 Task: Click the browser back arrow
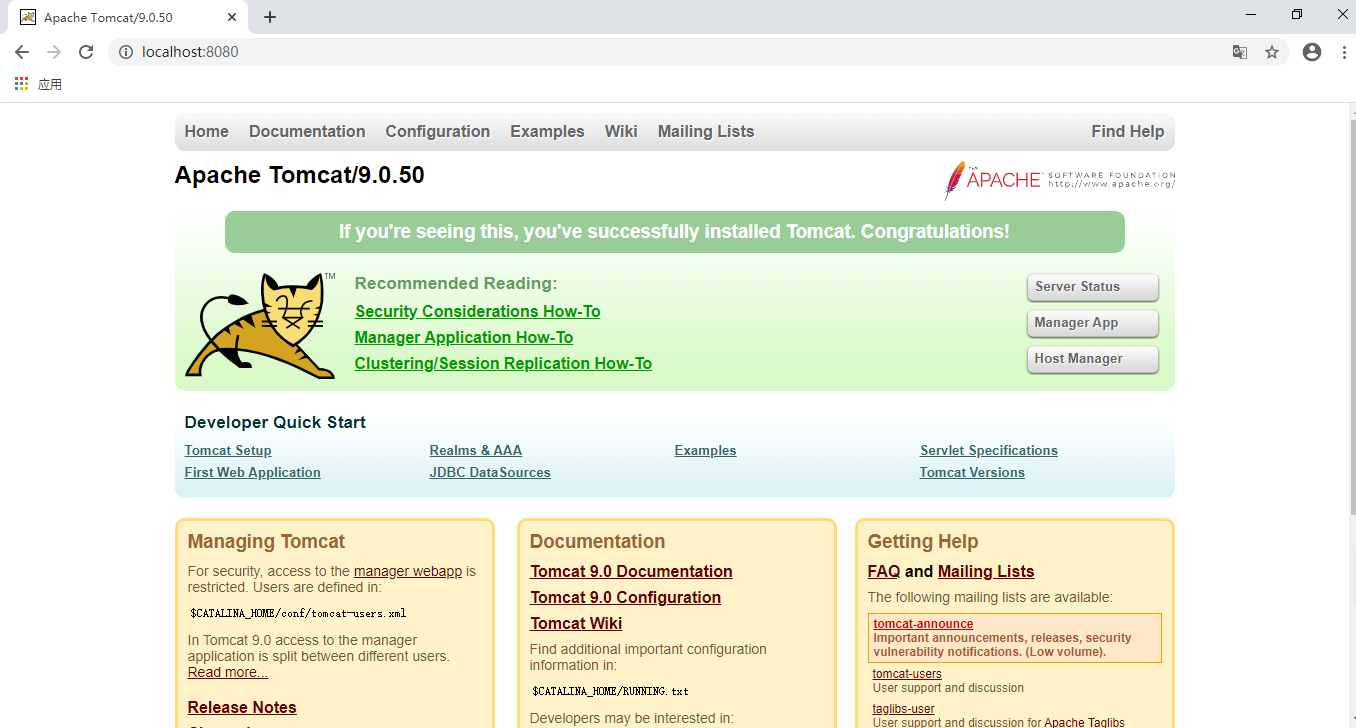(x=22, y=52)
